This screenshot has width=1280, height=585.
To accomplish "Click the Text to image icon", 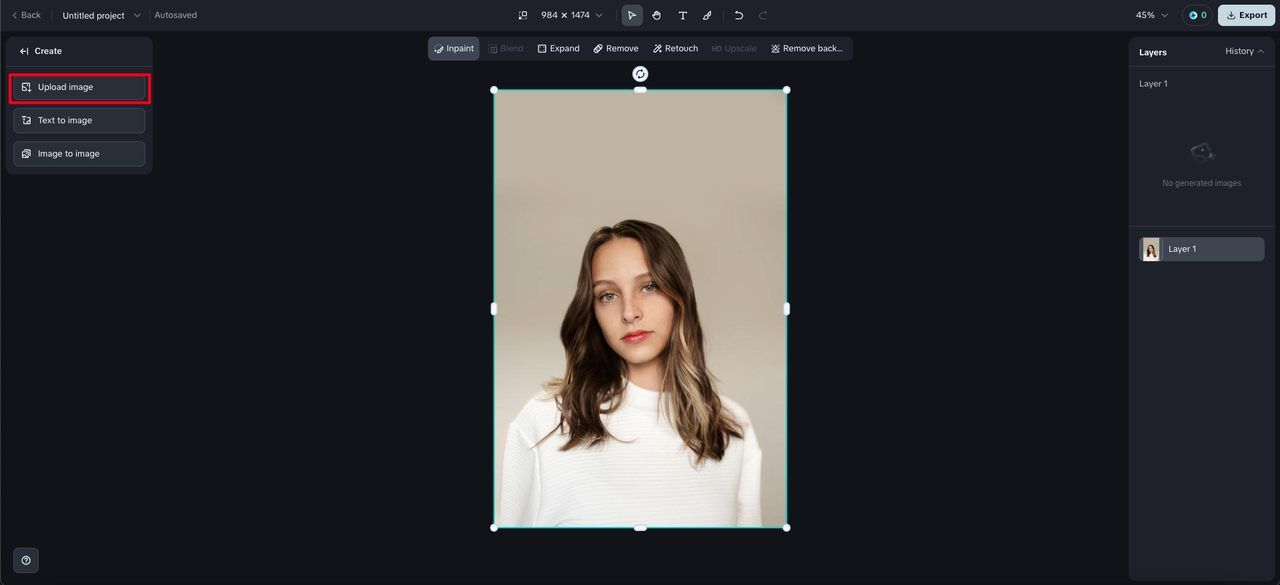I will [27, 120].
